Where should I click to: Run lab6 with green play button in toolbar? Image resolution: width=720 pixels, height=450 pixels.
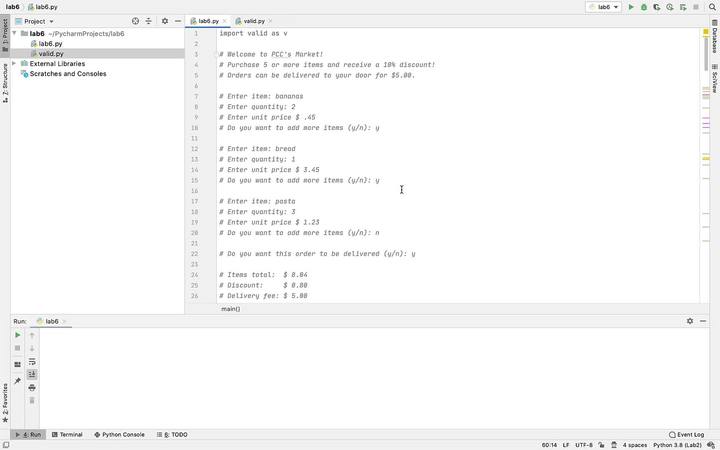click(x=631, y=7)
